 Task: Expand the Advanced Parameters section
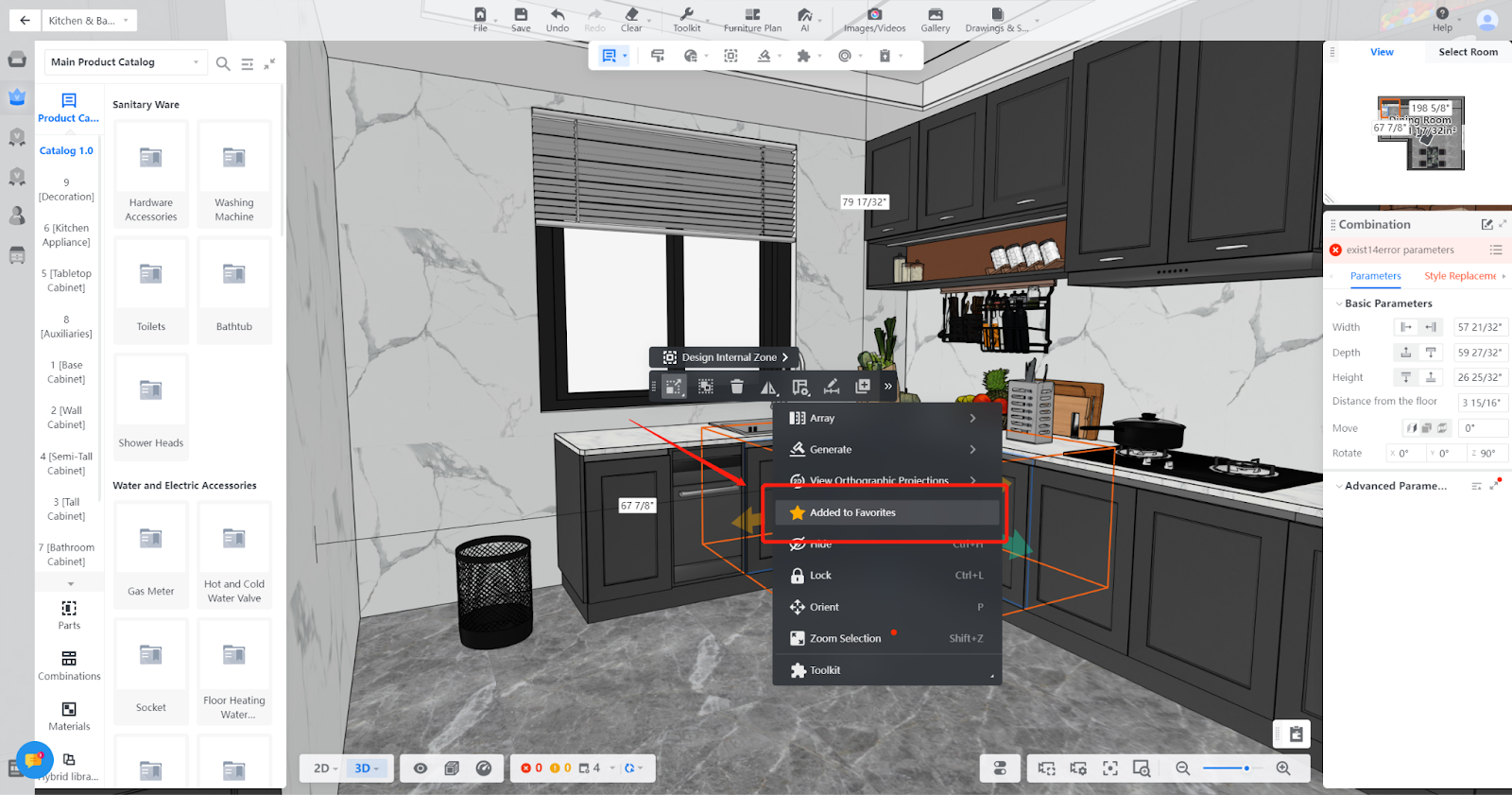pyautogui.click(x=1339, y=486)
